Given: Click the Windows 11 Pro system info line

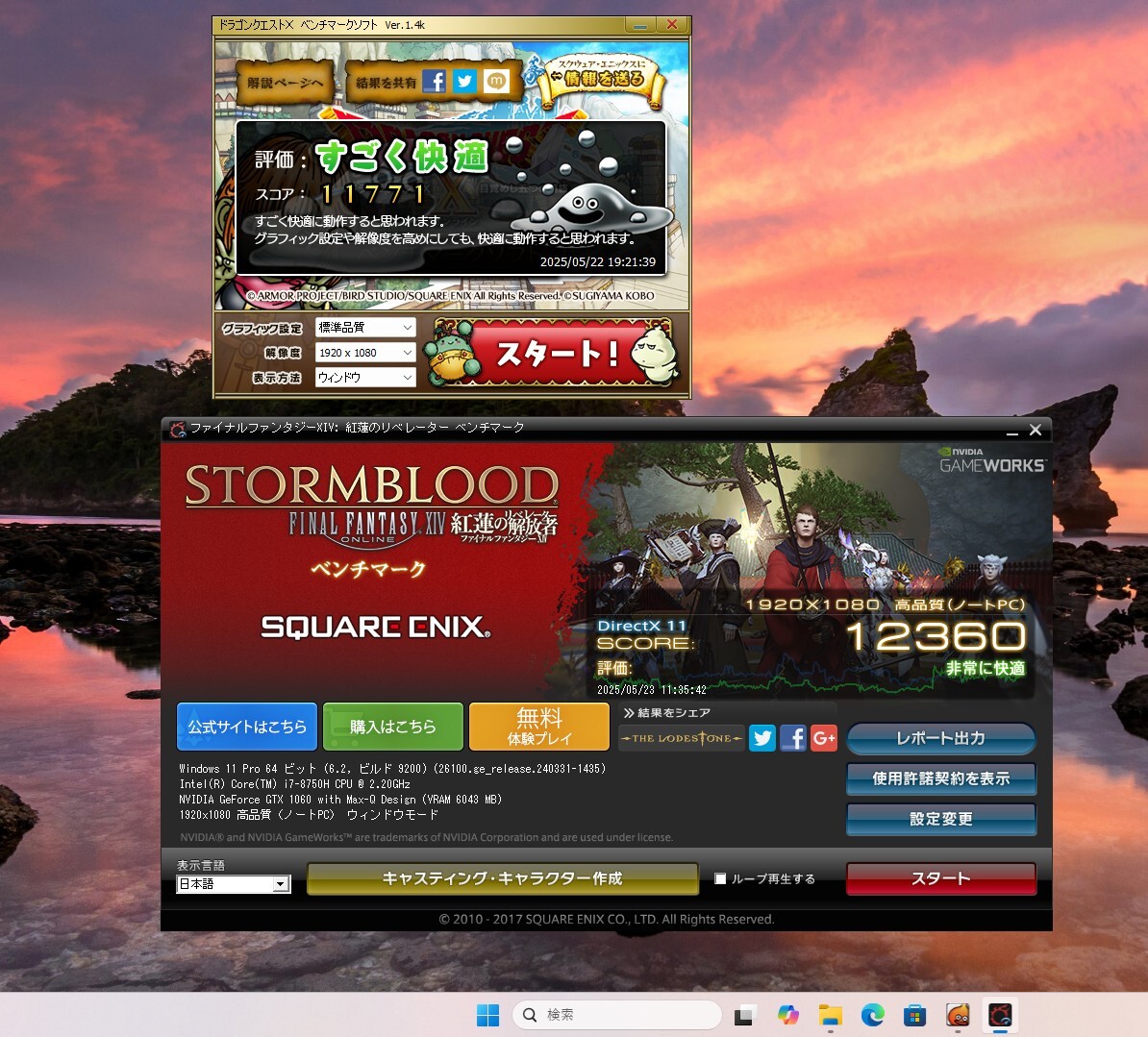Looking at the screenshot, I should [392, 769].
